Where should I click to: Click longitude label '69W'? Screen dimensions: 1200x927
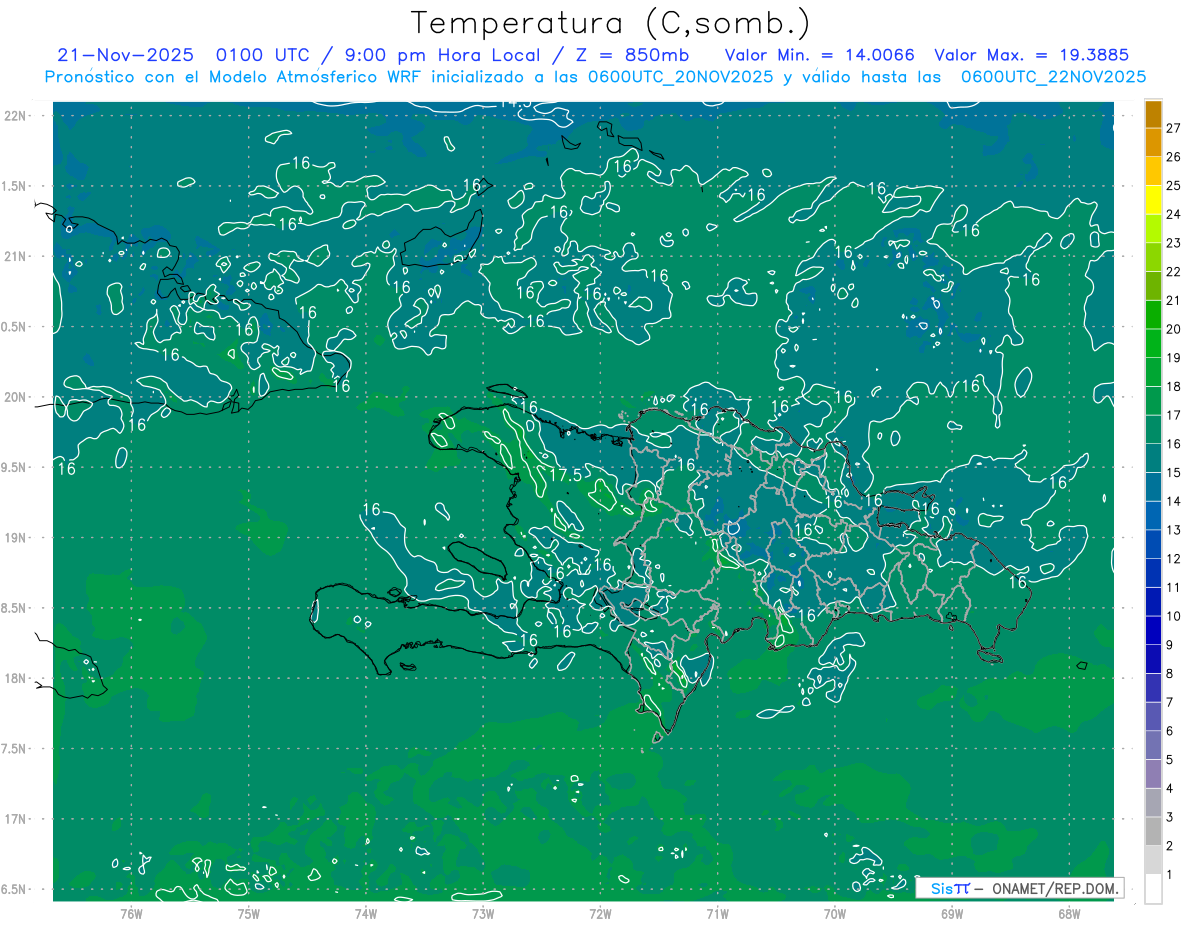click(x=952, y=914)
